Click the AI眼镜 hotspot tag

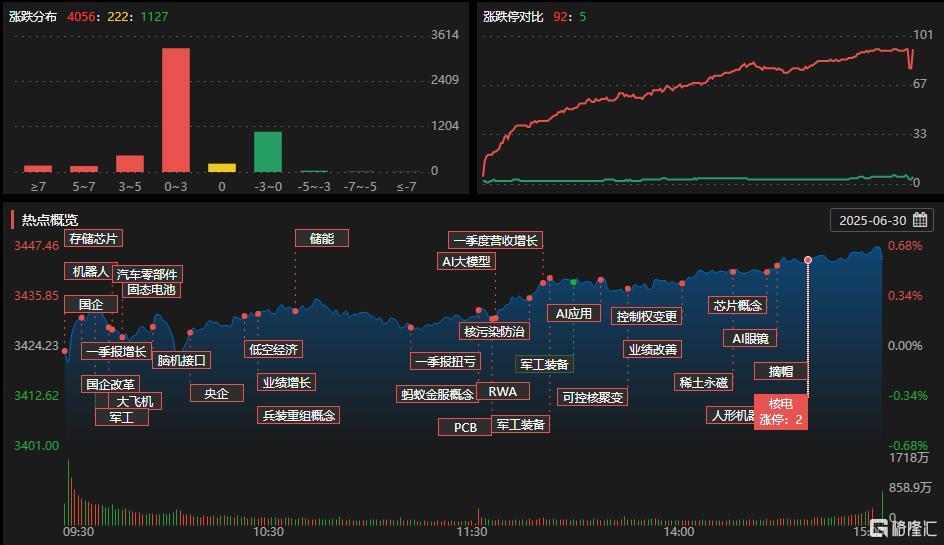coord(750,338)
